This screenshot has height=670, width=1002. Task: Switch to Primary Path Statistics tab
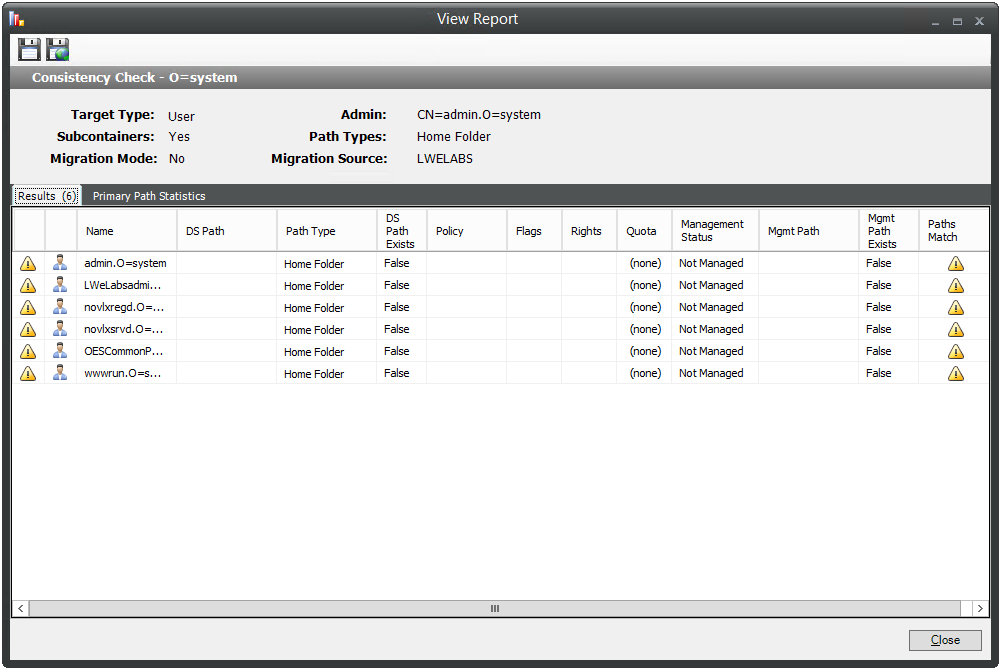coord(149,196)
